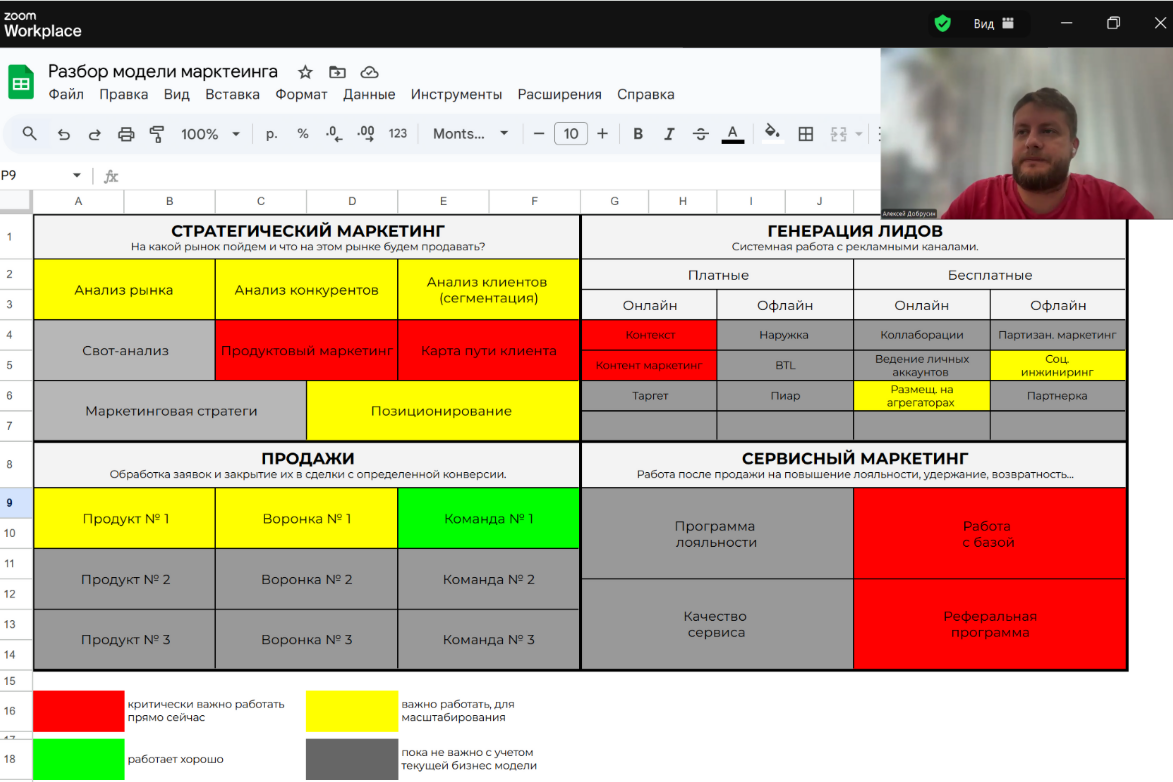Click the redo arrow icon
1173x782 pixels.
pyautogui.click(x=95, y=134)
